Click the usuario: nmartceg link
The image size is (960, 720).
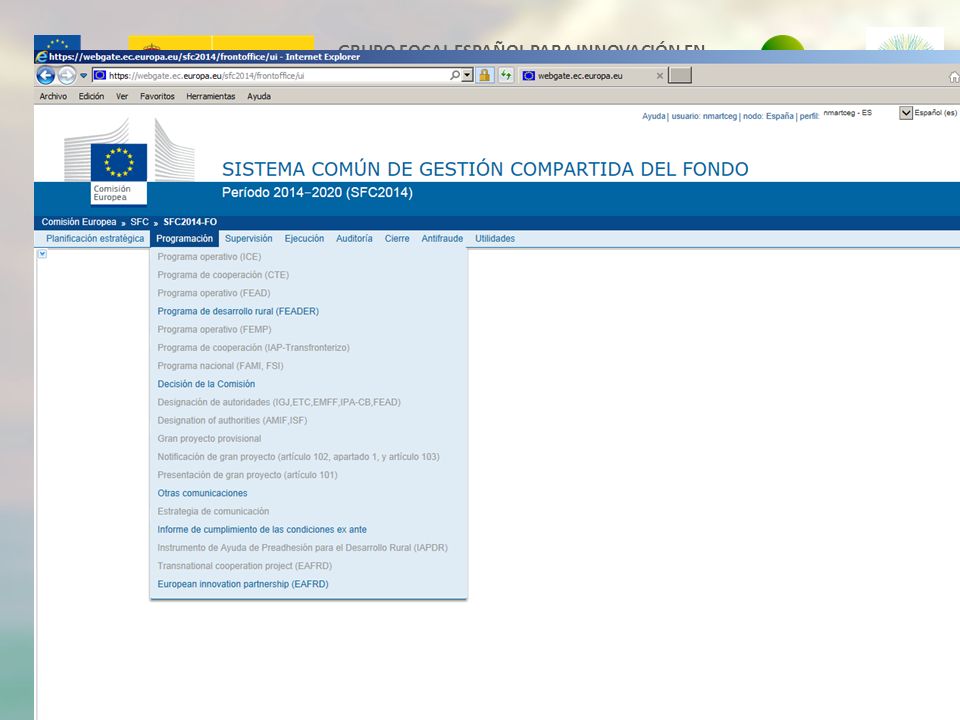click(704, 116)
